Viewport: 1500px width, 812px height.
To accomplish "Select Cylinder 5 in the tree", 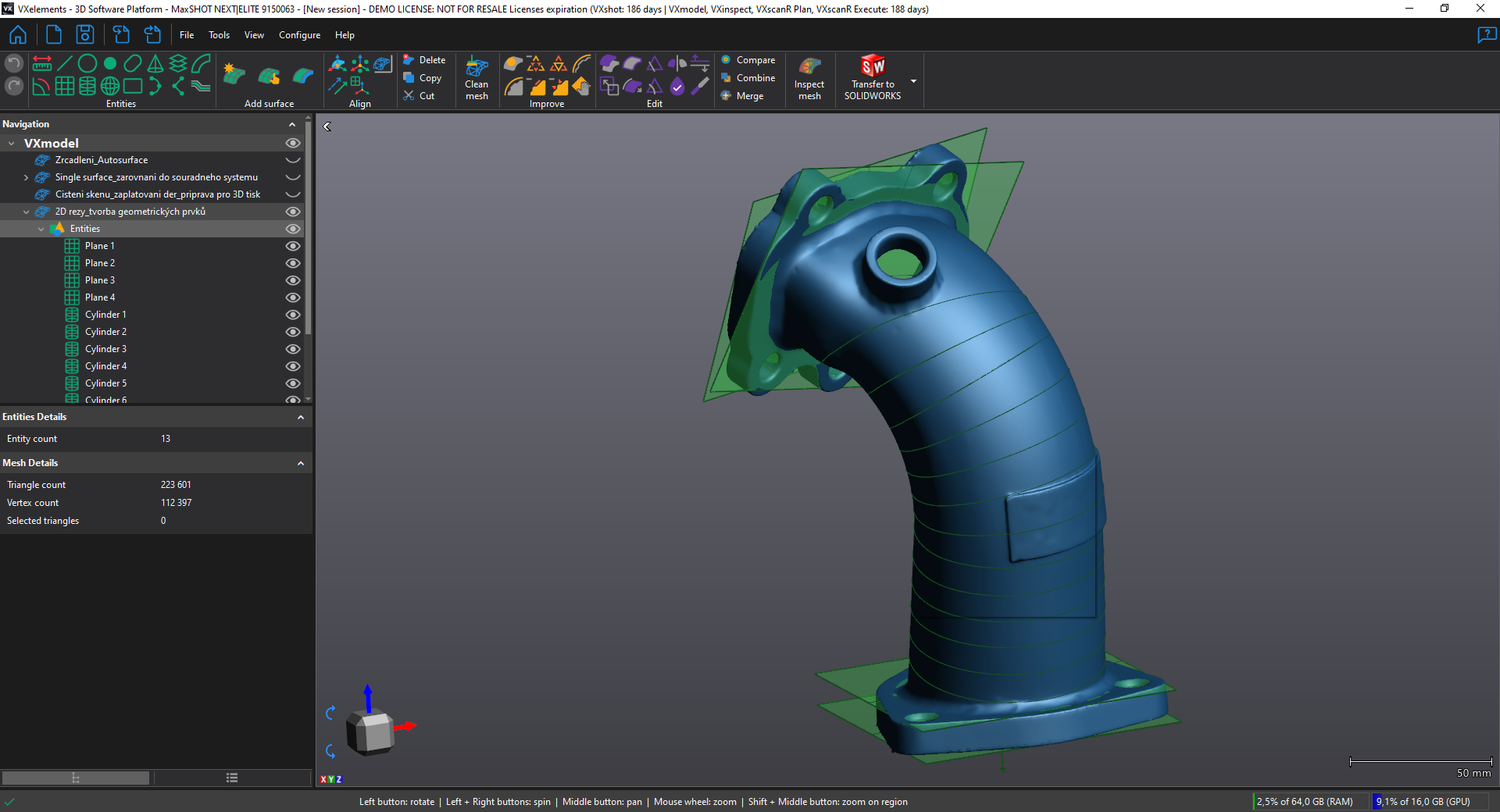I will (x=105, y=383).
